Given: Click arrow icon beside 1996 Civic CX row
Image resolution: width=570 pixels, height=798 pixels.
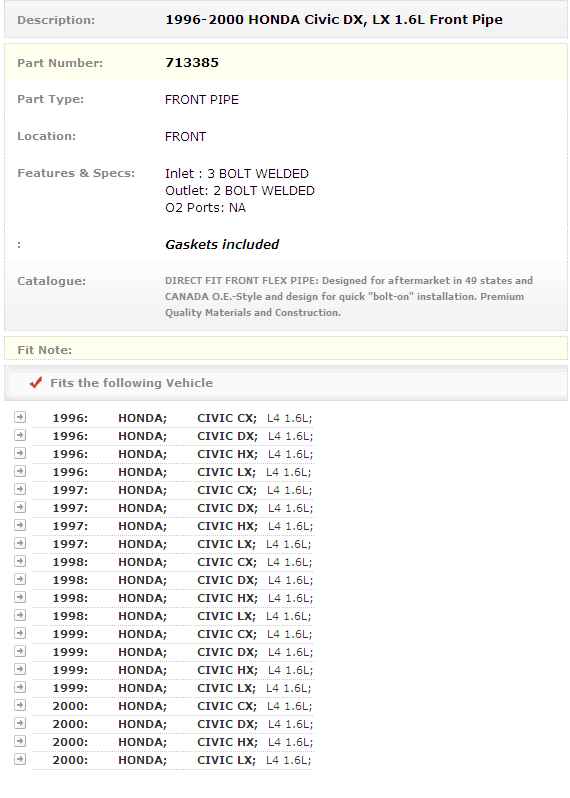Looking at the screenshot, I should (20, 417).
